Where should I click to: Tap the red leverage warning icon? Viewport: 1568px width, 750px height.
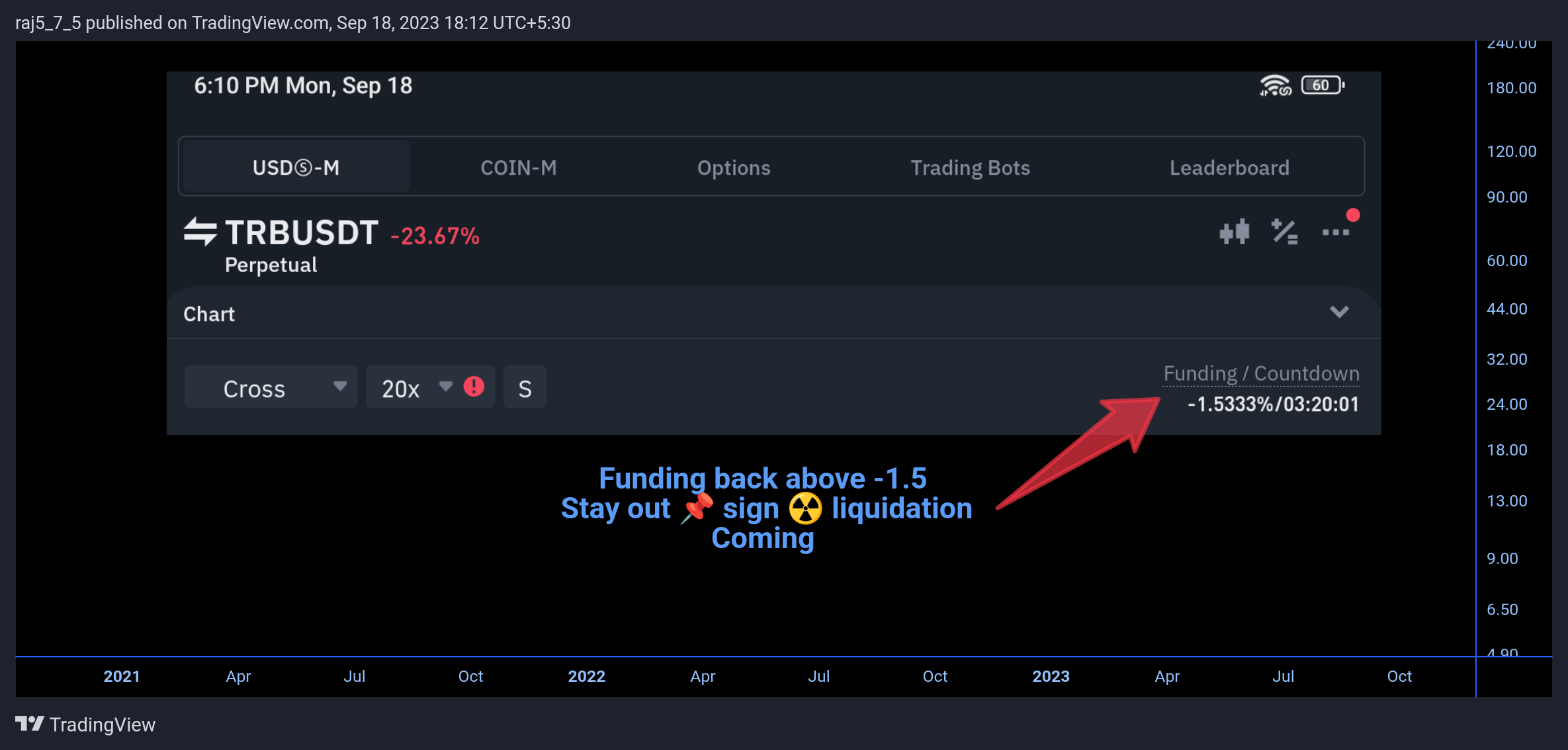tap(474, 386)
